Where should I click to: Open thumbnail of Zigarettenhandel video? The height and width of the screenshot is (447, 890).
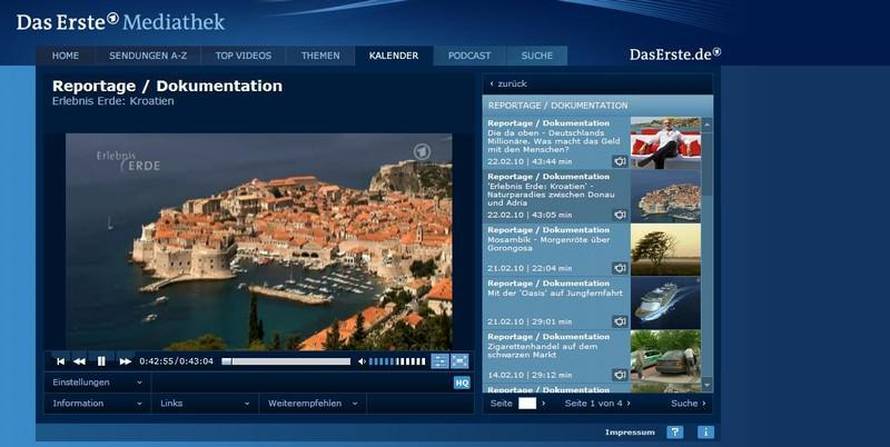tap(665, 356)
